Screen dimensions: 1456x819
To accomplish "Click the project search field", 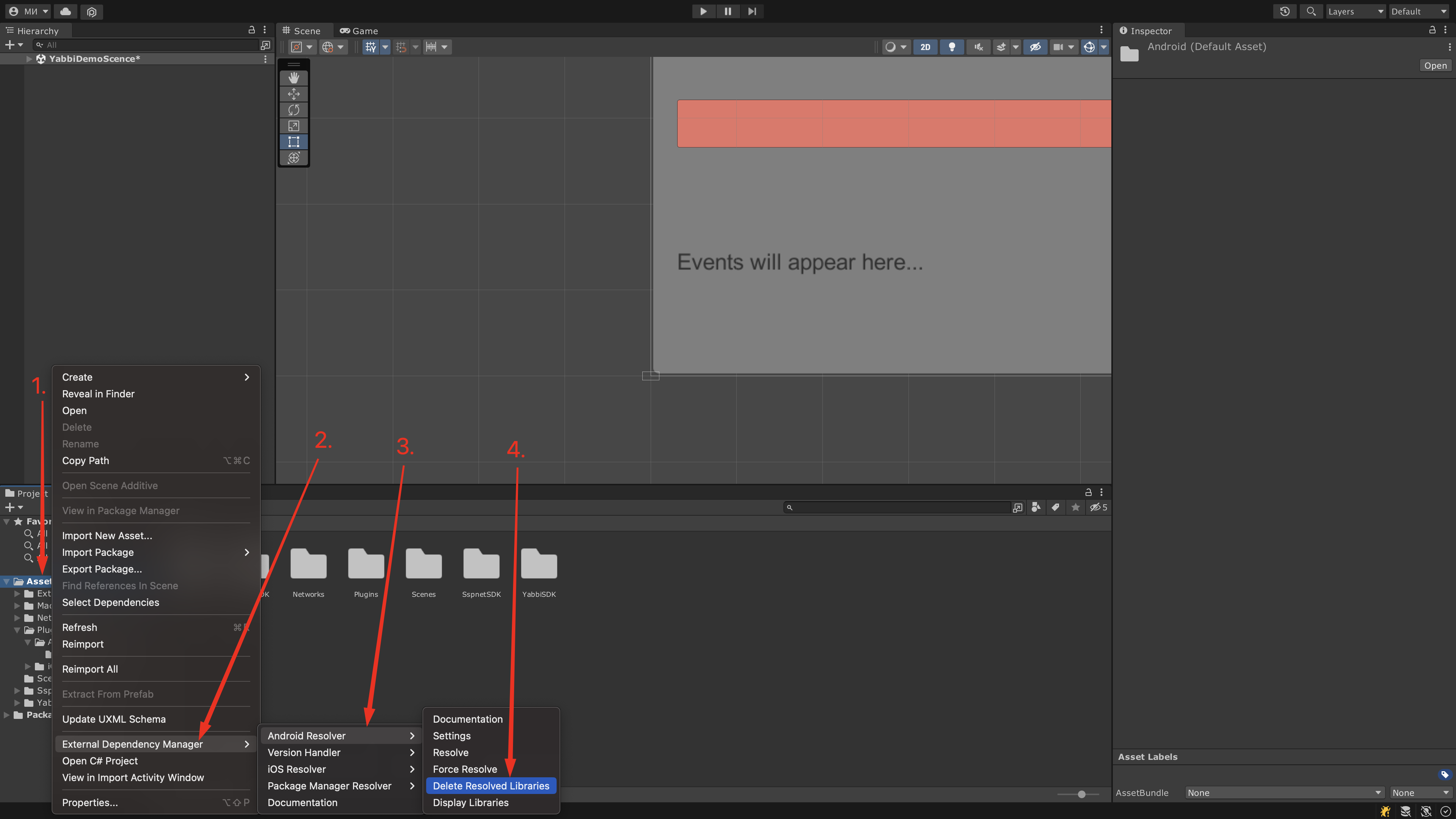I will (899, 507).
